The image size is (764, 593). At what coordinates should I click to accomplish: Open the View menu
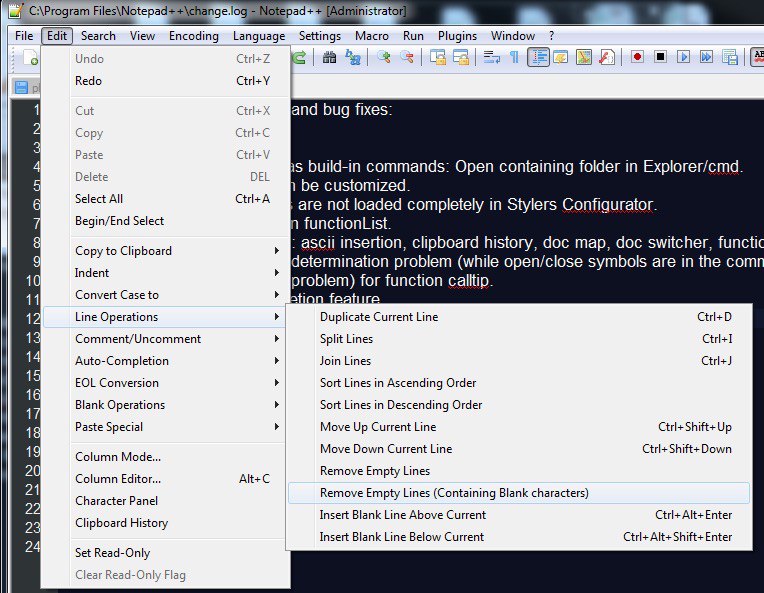(142, 36)
